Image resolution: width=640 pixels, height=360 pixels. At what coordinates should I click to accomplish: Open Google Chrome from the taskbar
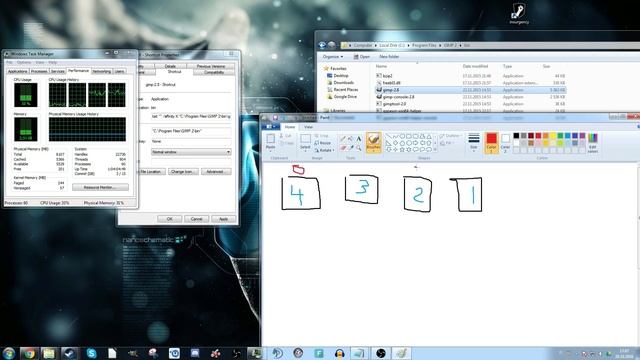click(x=29, y=353)
